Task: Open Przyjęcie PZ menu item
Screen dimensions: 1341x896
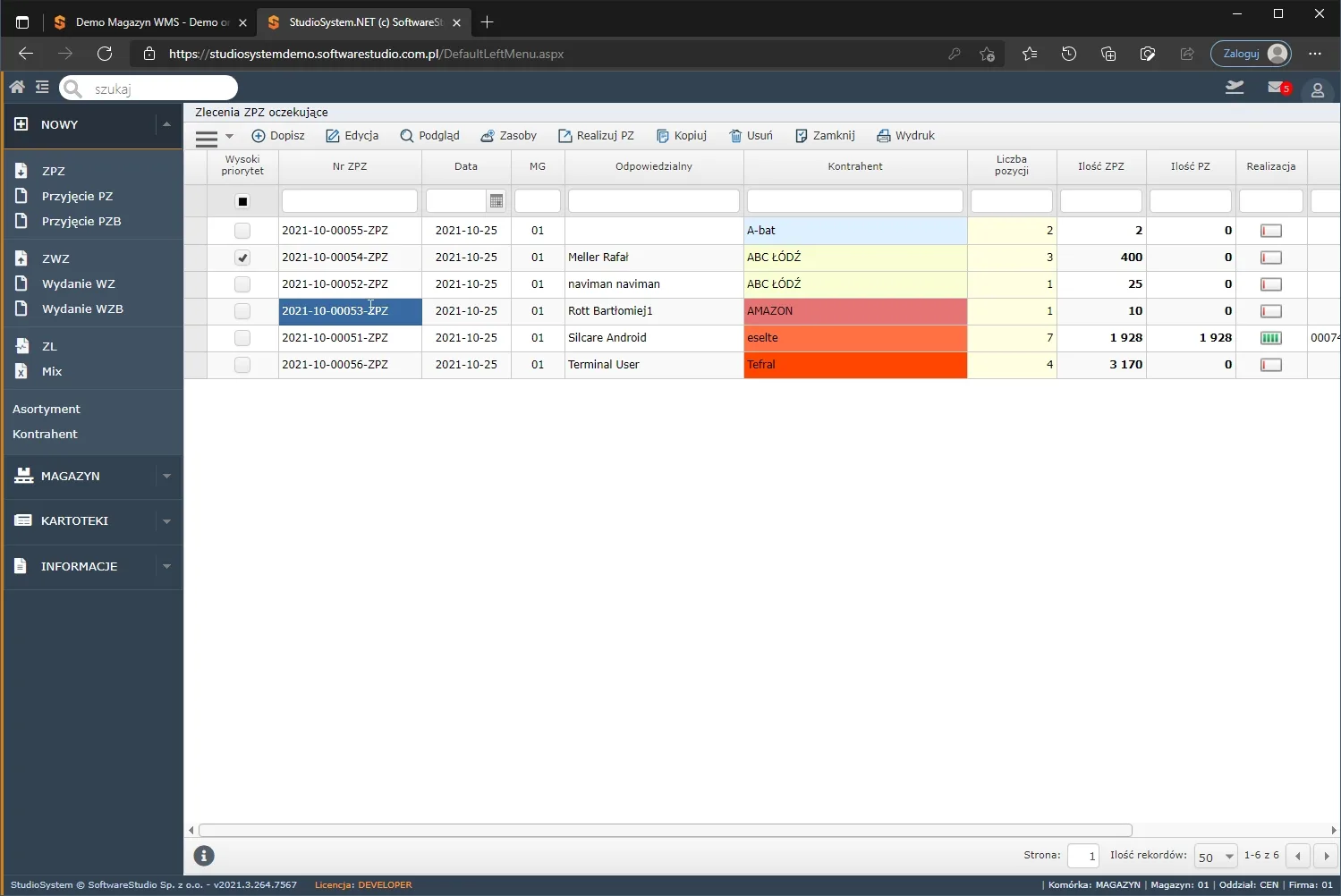Action: pyautogui.click(x=77, y=196)
